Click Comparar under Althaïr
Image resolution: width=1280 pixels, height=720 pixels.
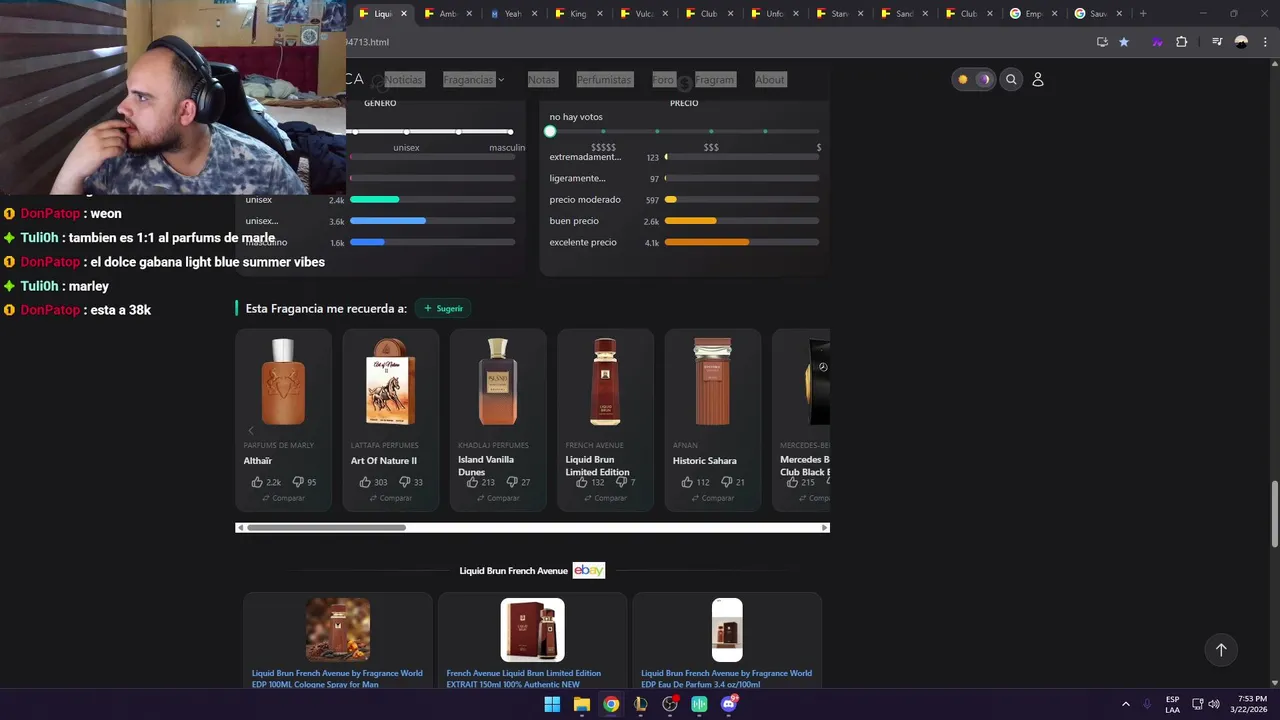283,498
